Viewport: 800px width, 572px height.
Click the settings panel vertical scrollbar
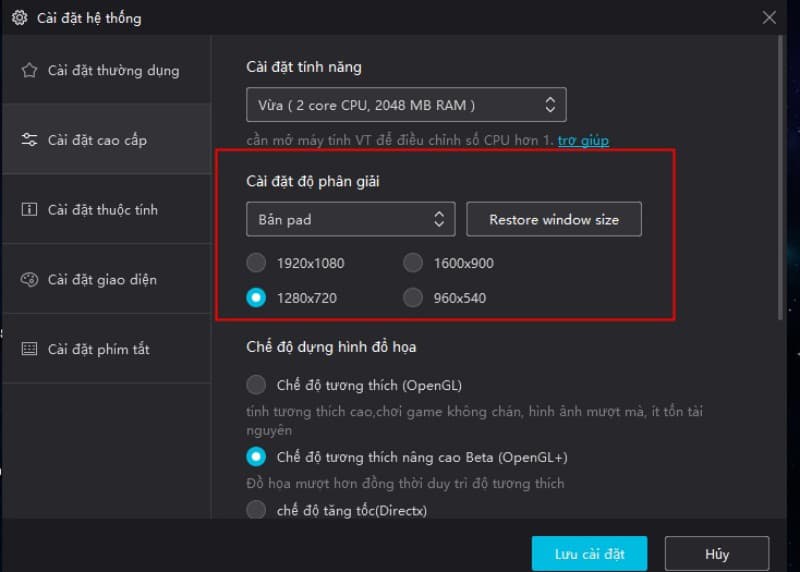(780, 178)
